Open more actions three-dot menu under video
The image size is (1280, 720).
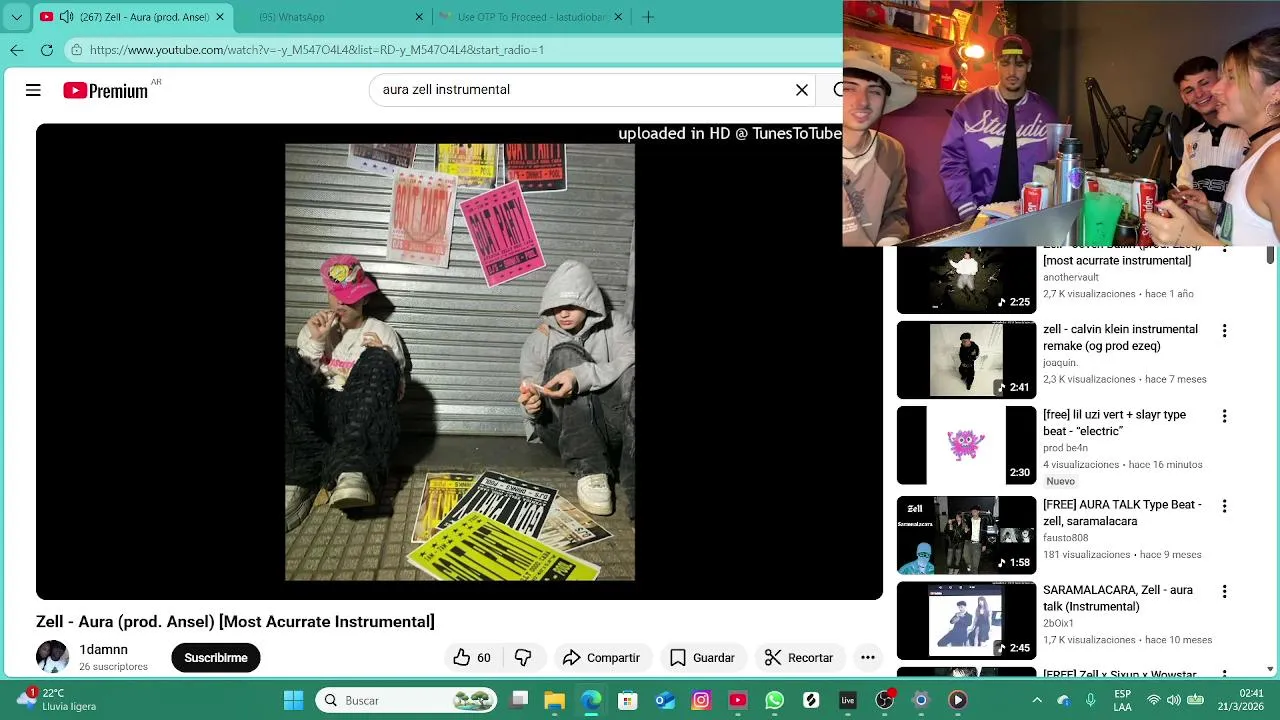click(x=868, y=657)
